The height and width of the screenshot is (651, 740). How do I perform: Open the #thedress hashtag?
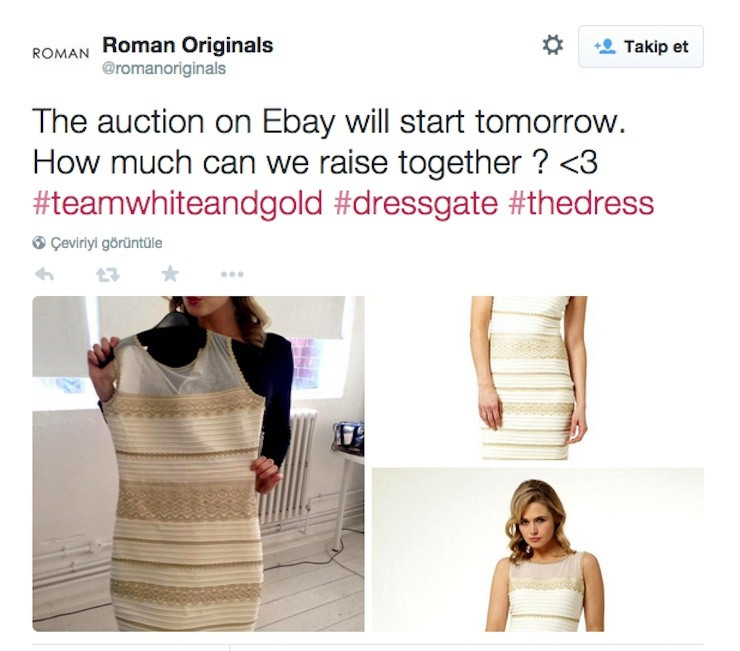tap(581, 203)
